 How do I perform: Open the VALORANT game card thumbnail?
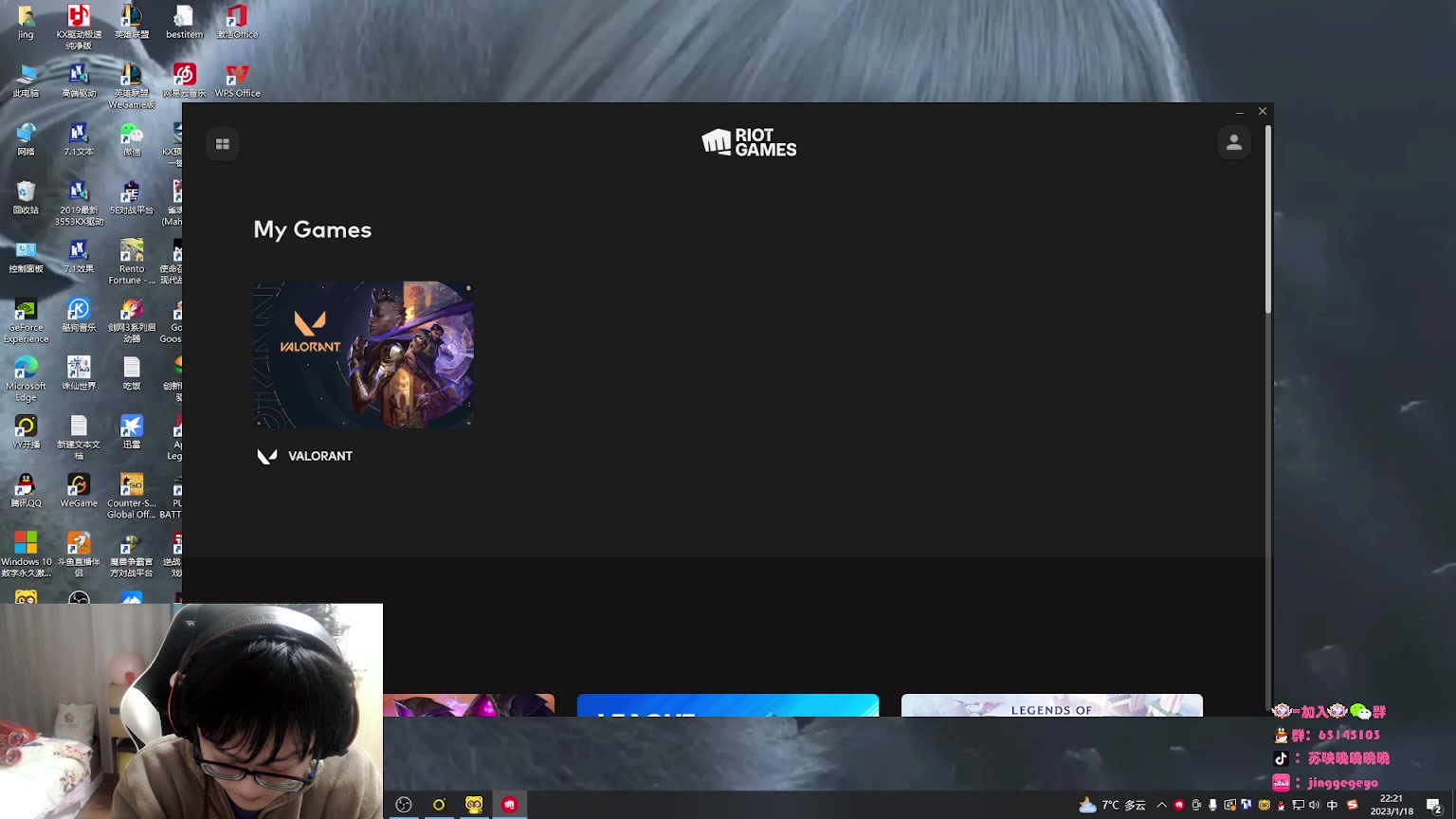[x=364, y=355]
